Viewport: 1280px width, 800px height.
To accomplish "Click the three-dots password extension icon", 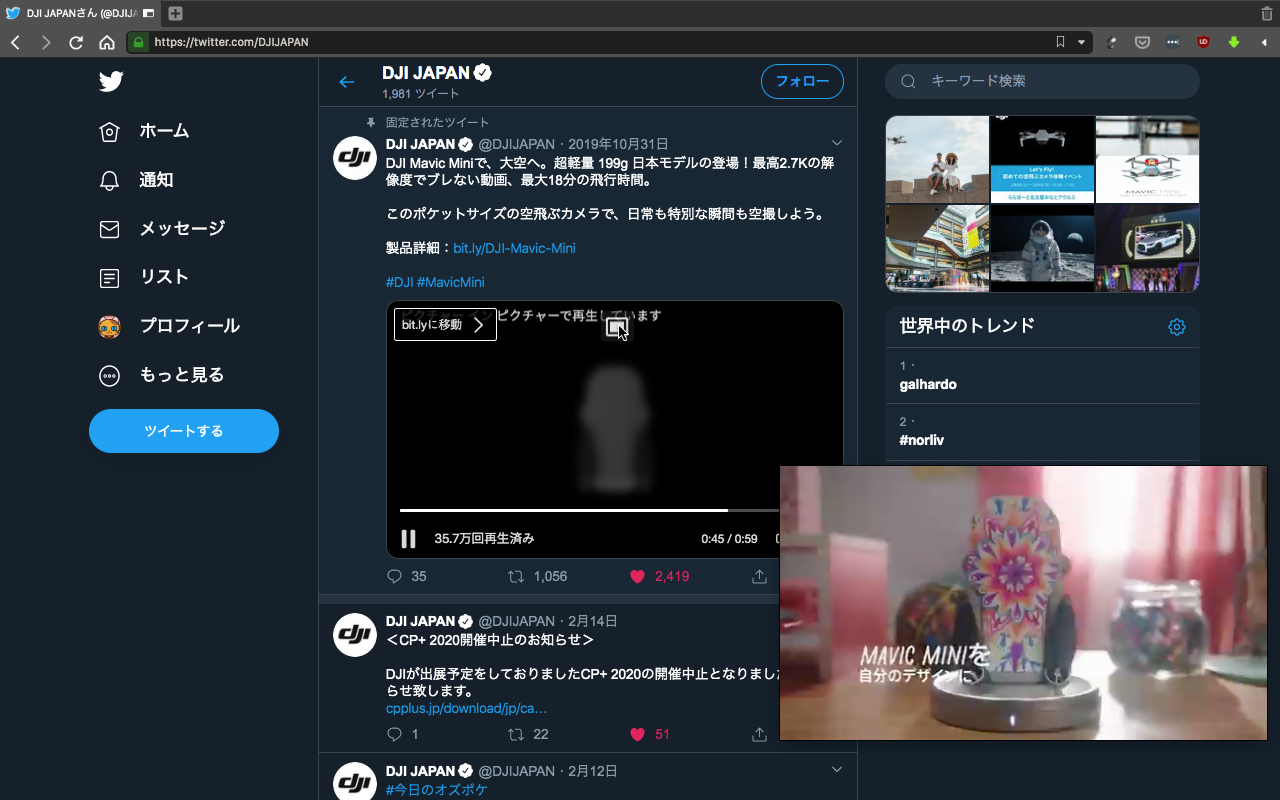I will coord(1173,42).
